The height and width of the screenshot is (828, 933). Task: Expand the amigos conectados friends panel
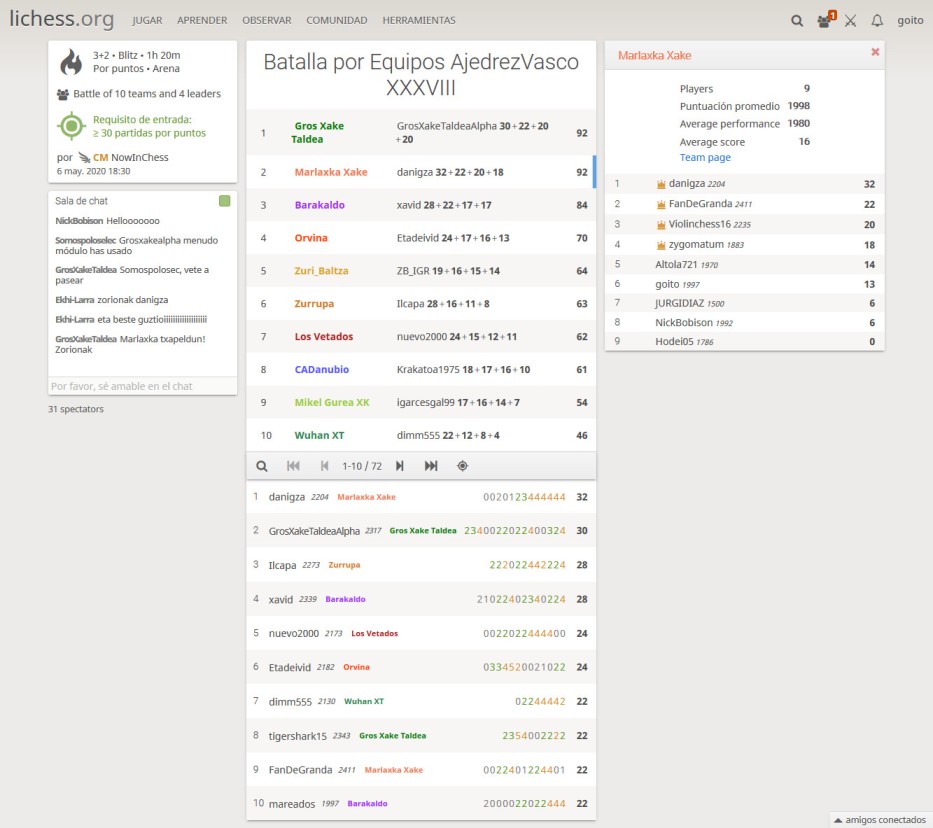(x=880, y=819)
